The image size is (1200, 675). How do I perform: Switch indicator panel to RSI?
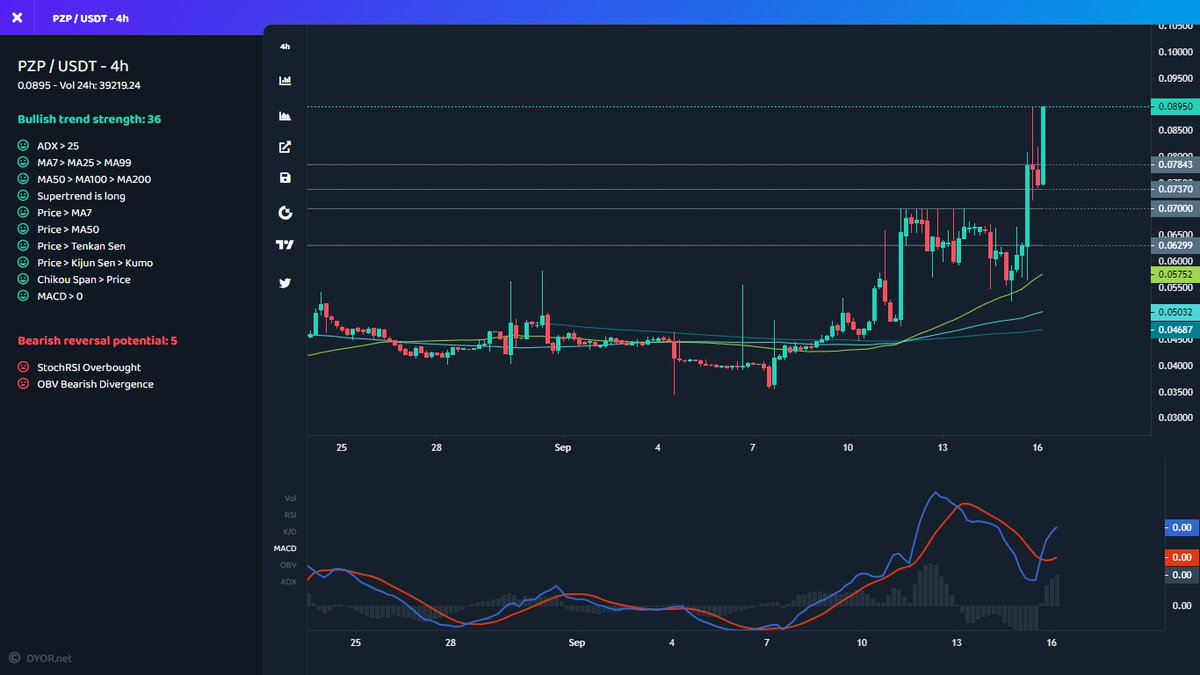pos(290,515)
